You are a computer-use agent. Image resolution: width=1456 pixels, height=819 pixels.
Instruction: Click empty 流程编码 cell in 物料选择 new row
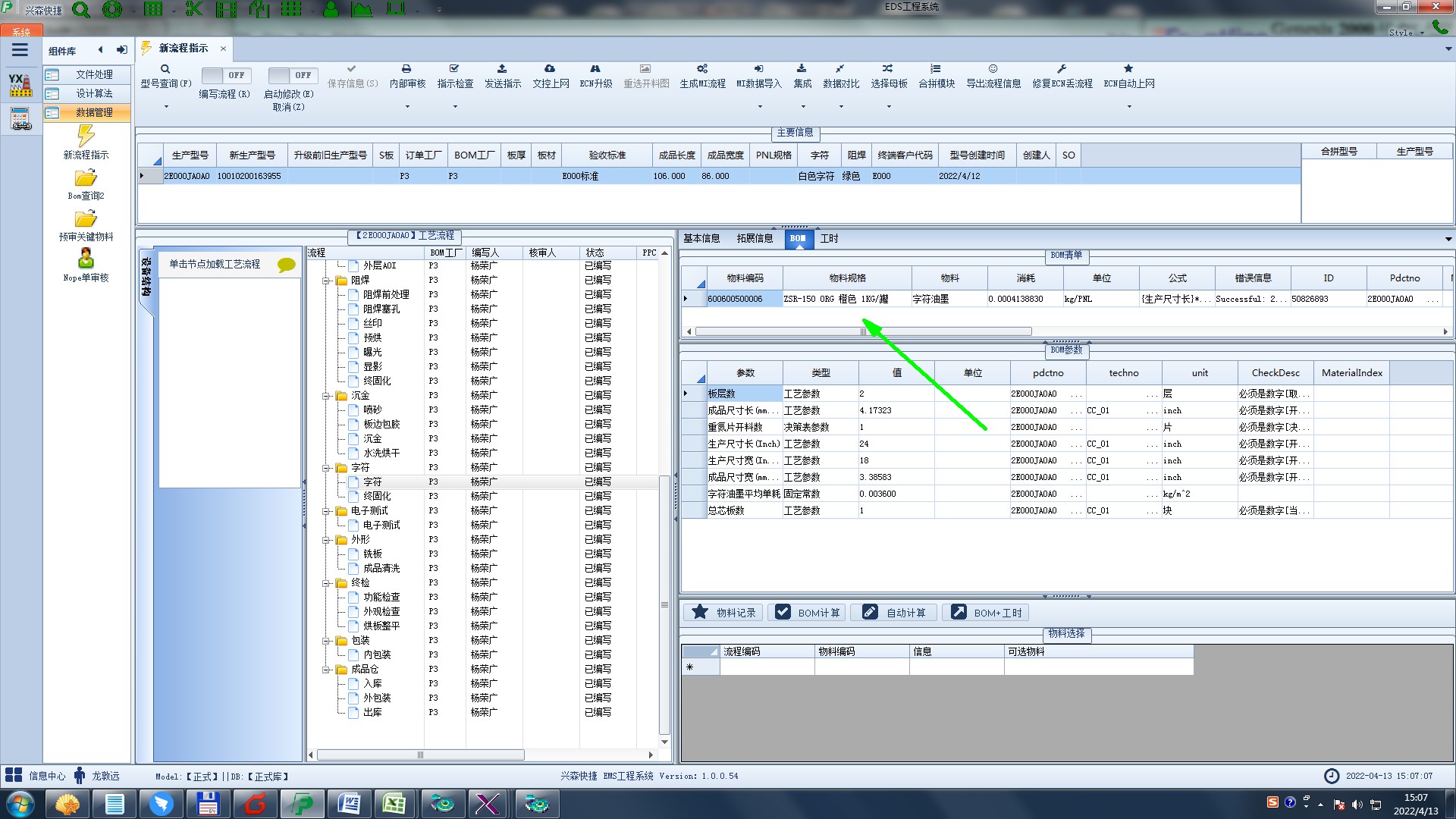(767, 667)
